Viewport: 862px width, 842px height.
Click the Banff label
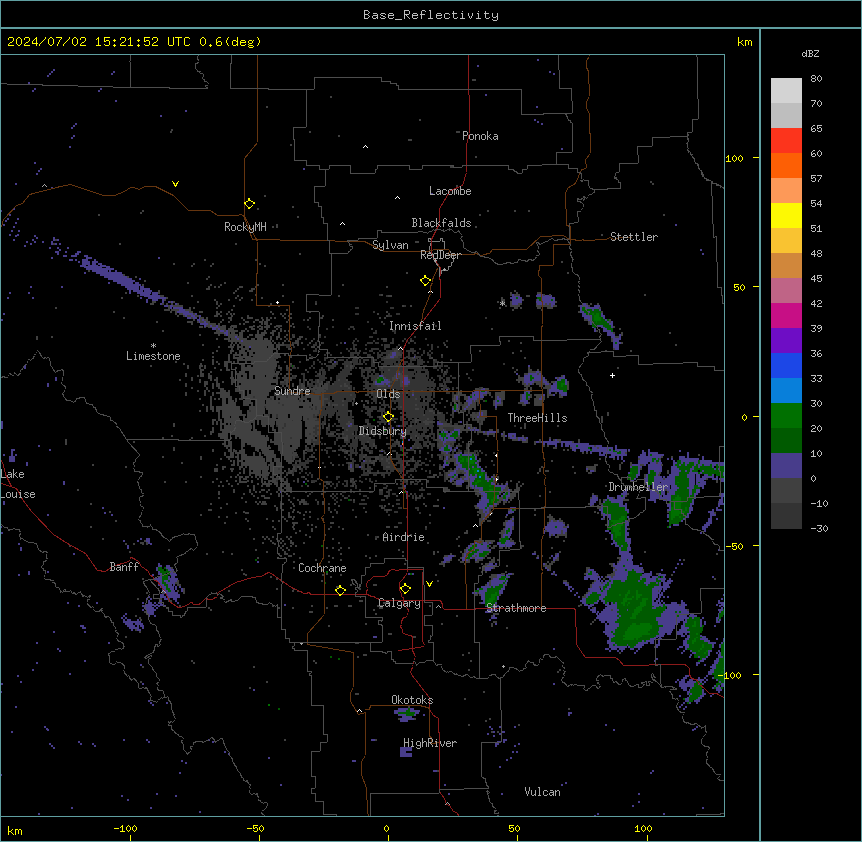point(124,567)
